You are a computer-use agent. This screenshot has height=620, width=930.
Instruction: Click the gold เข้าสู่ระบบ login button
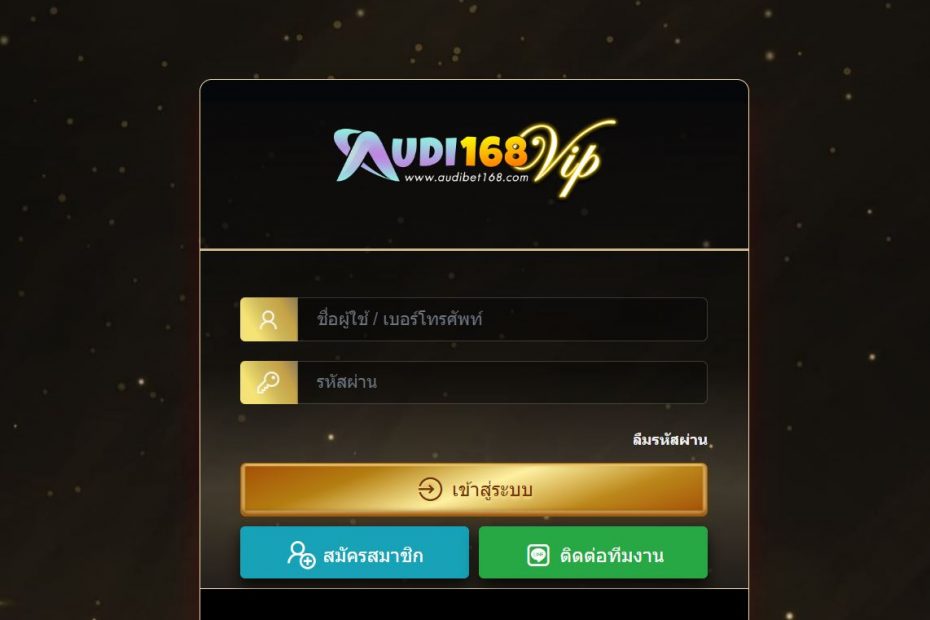474,489
